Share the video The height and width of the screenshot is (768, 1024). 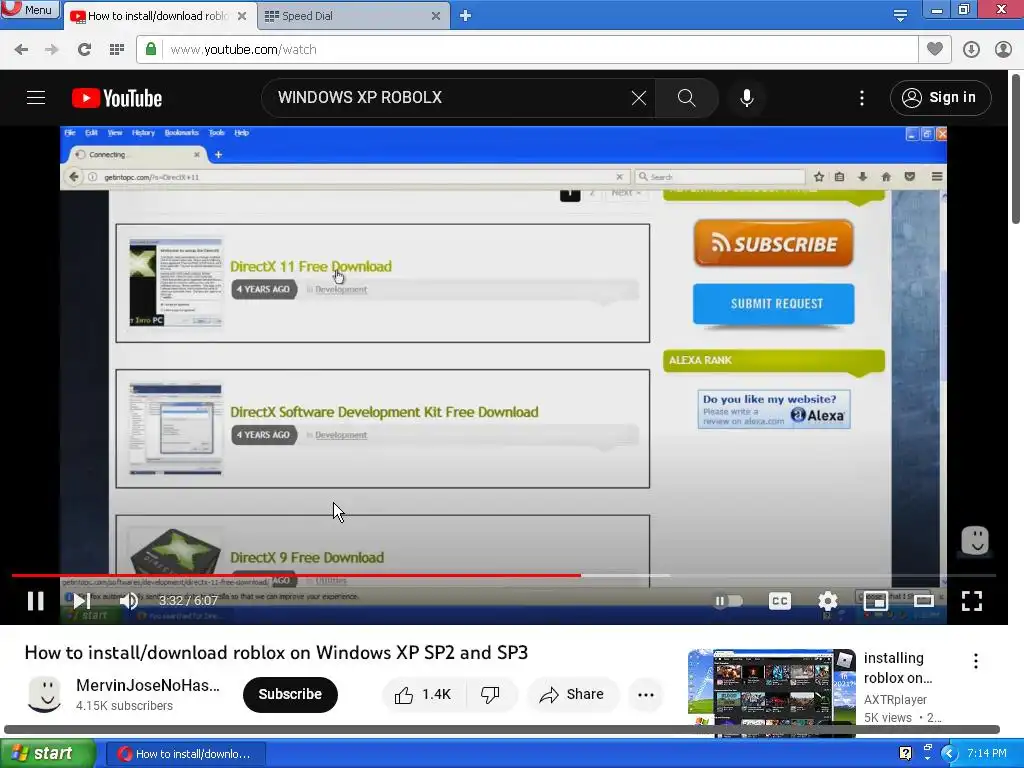point(571,694)
